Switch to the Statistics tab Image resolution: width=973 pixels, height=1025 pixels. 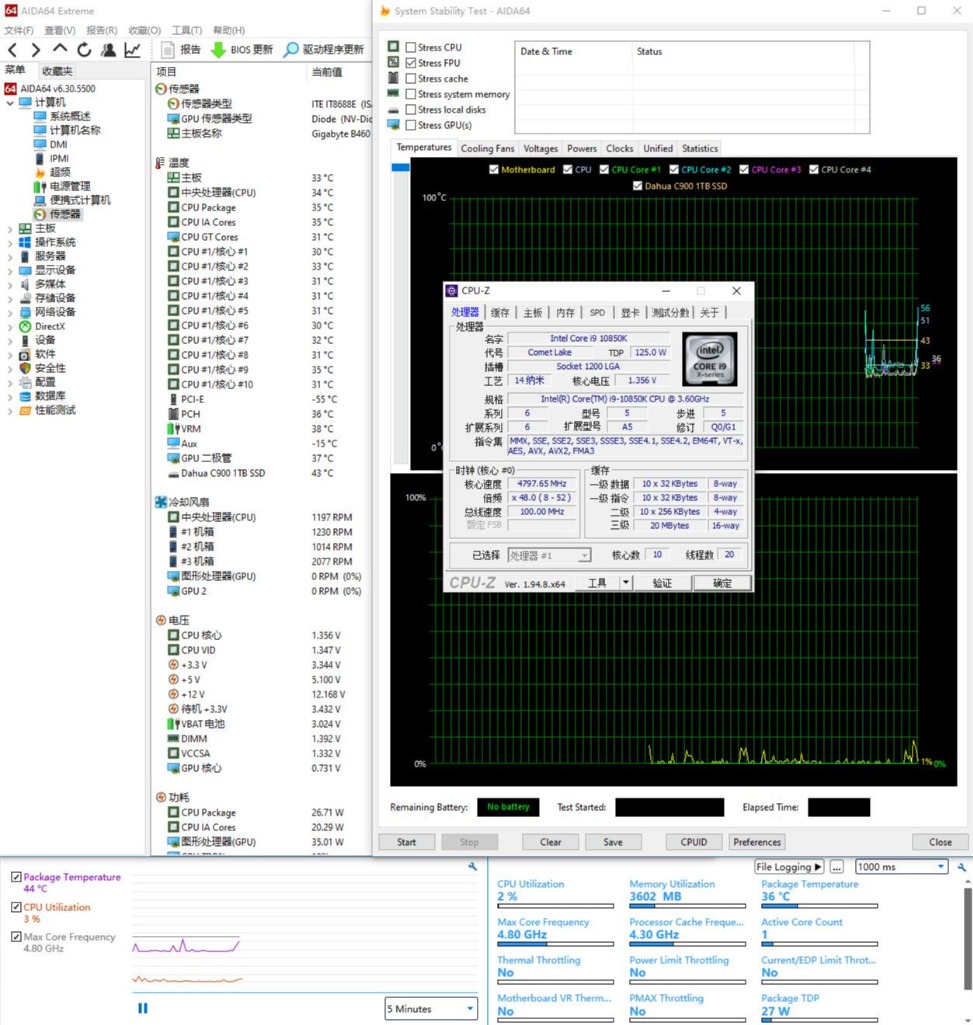tap(700, 148)
